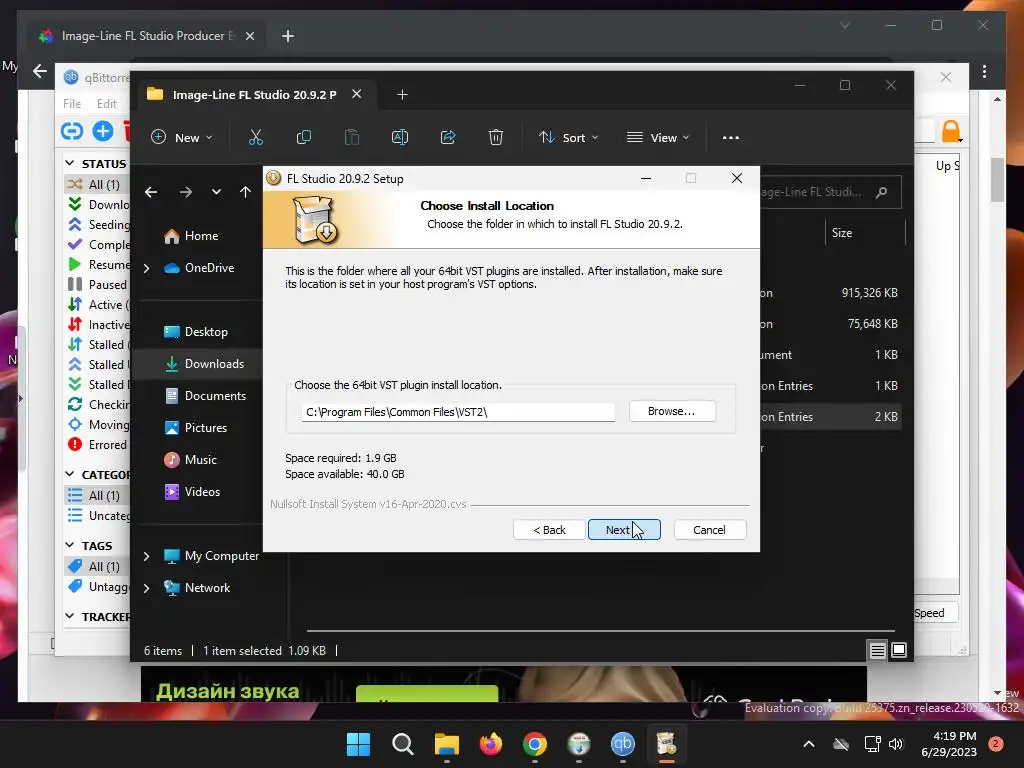Select Seeding filter in qBittorrent
The width and height of the screenshot is (1024, 768).
coord(98,225)
